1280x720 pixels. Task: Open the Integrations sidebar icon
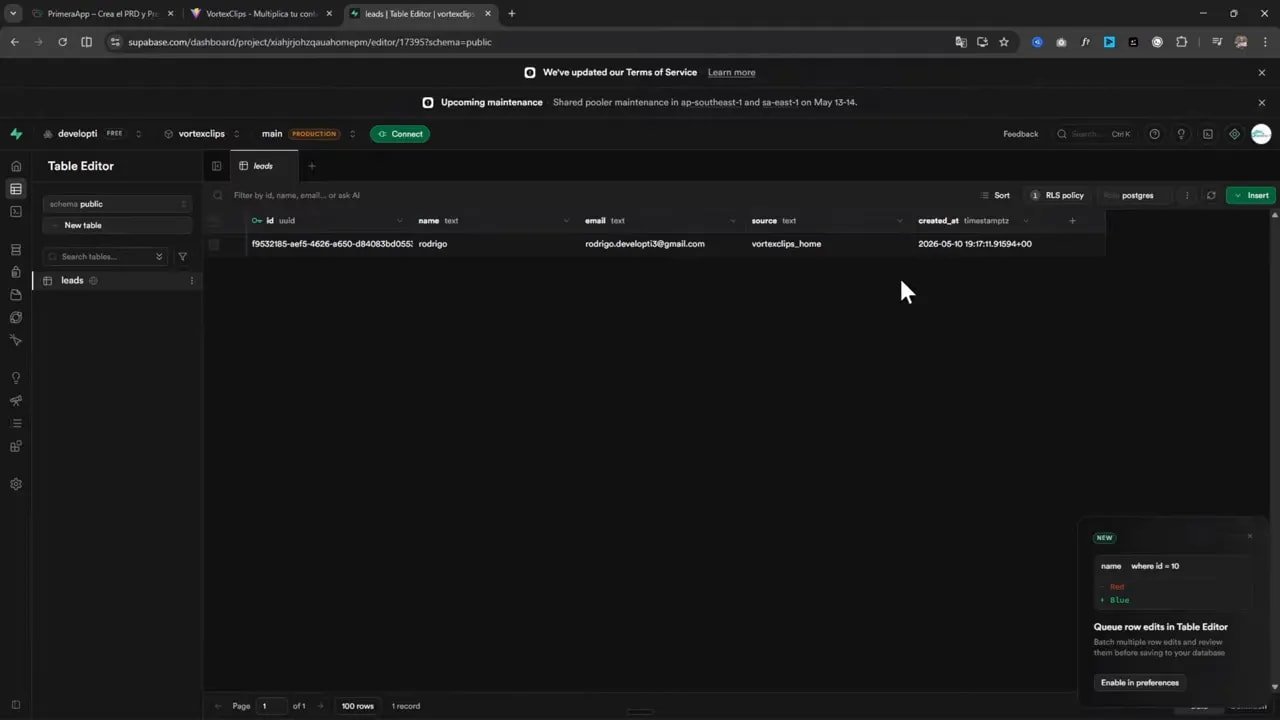(x=16, y=446)
